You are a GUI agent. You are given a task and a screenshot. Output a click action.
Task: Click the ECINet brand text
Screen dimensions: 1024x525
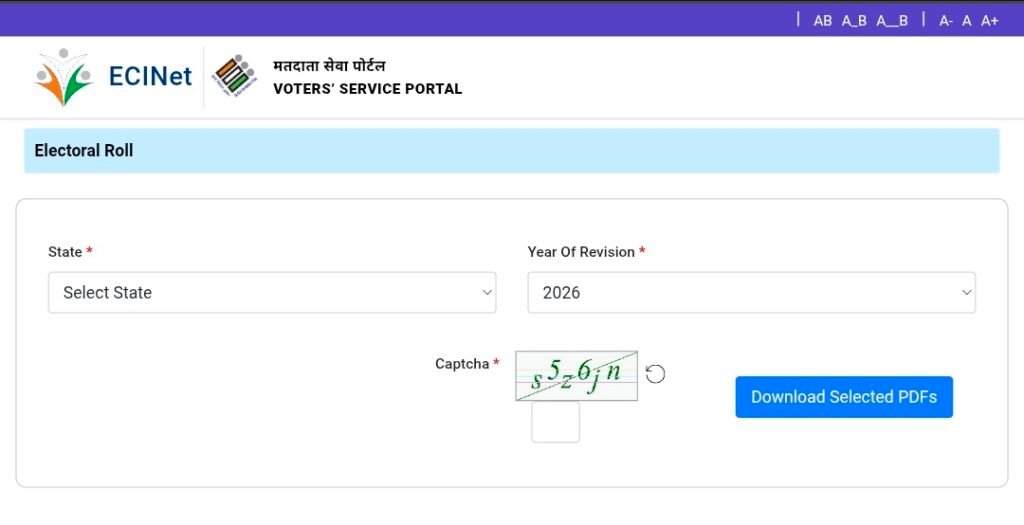coord(150,76)
